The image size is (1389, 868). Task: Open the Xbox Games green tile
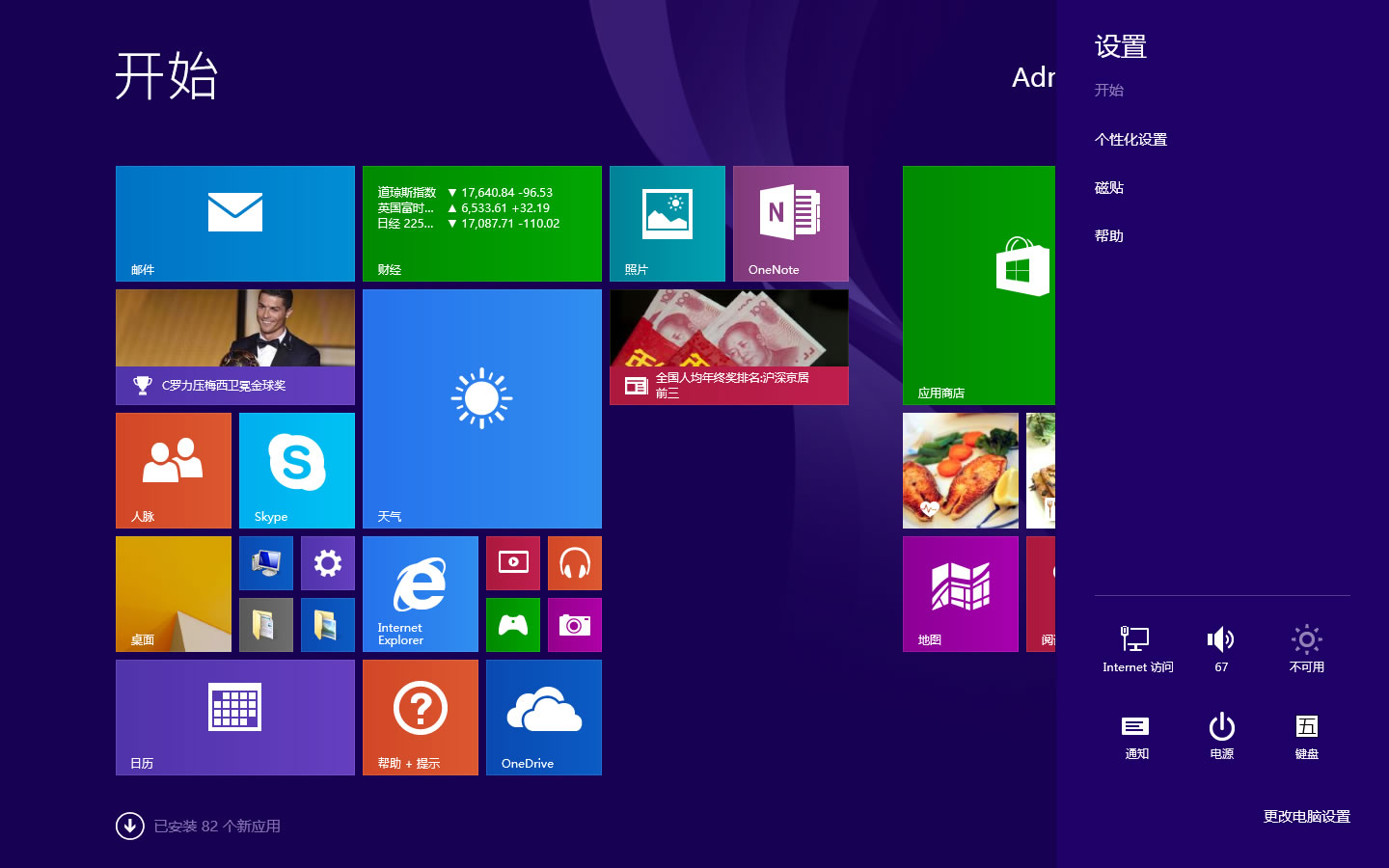513,625
